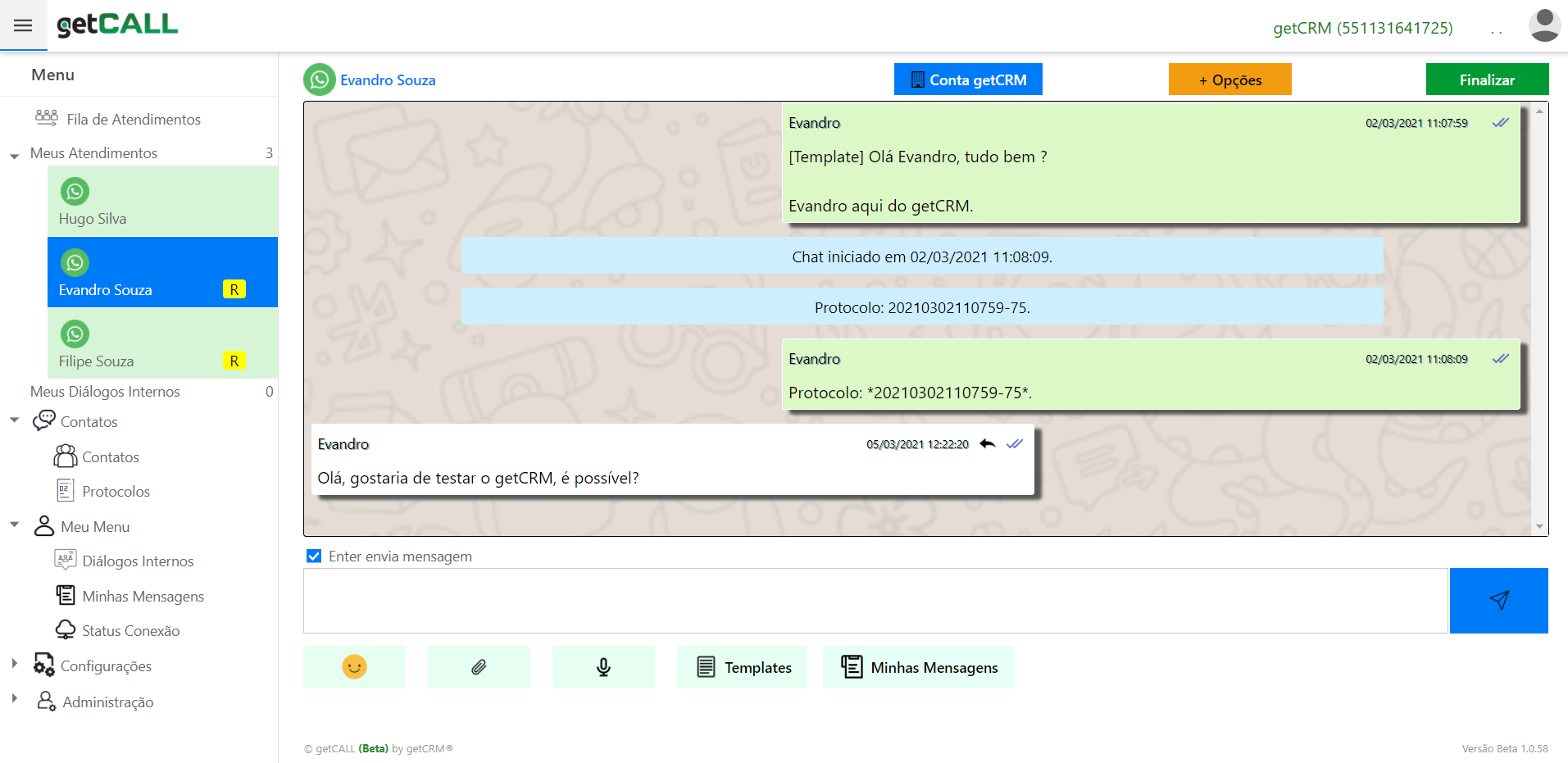Image resolution: width=1568 pixels, height=763 pixels.
Task: Click the Status Conexão cloud icon
Action: click(66, 629)
